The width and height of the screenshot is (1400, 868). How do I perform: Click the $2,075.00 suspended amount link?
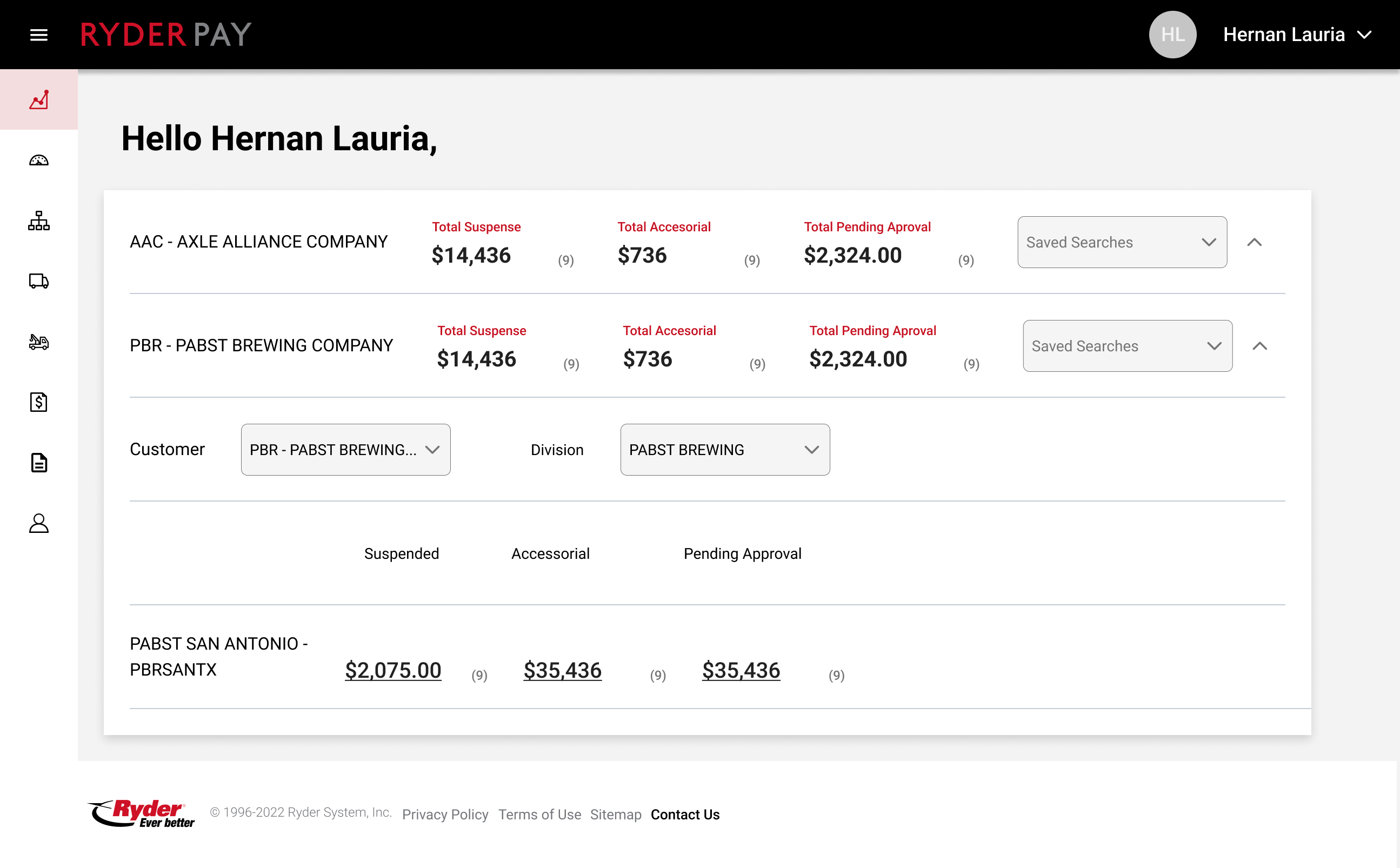point(392,670)
